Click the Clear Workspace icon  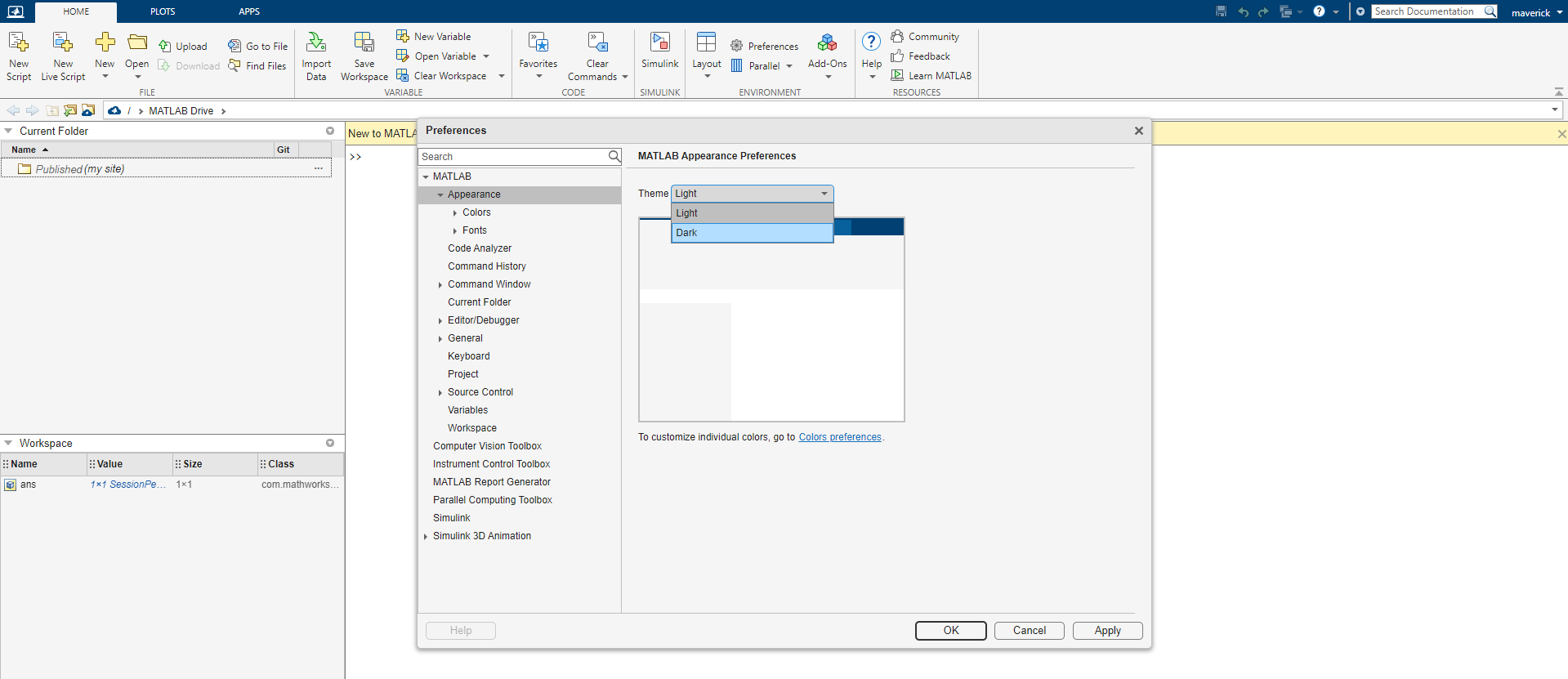[x=403, y=75]
